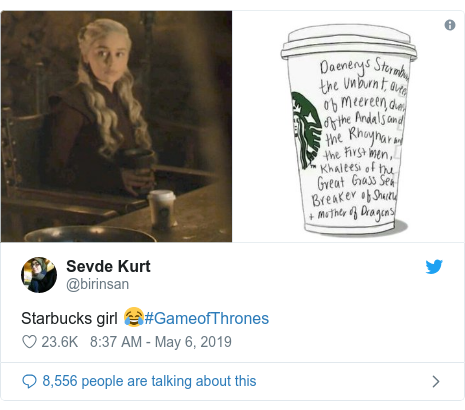Viewport: 465px width, 410px height.
Task: Open Sevde Kurt's profile avatar
Action: [x=39, y=275]
